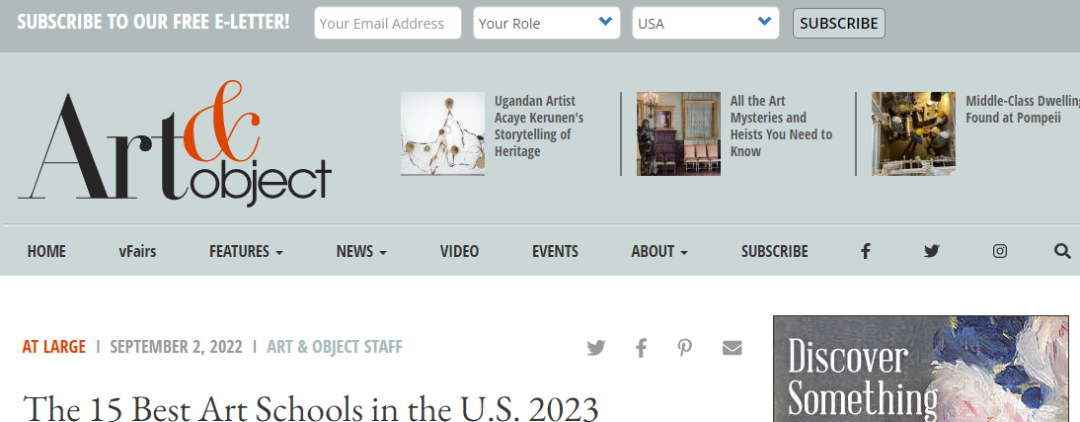The height and width of the screenshot is (422, 1080).
Task: Go to HOME in navigation
Action: 46,251
